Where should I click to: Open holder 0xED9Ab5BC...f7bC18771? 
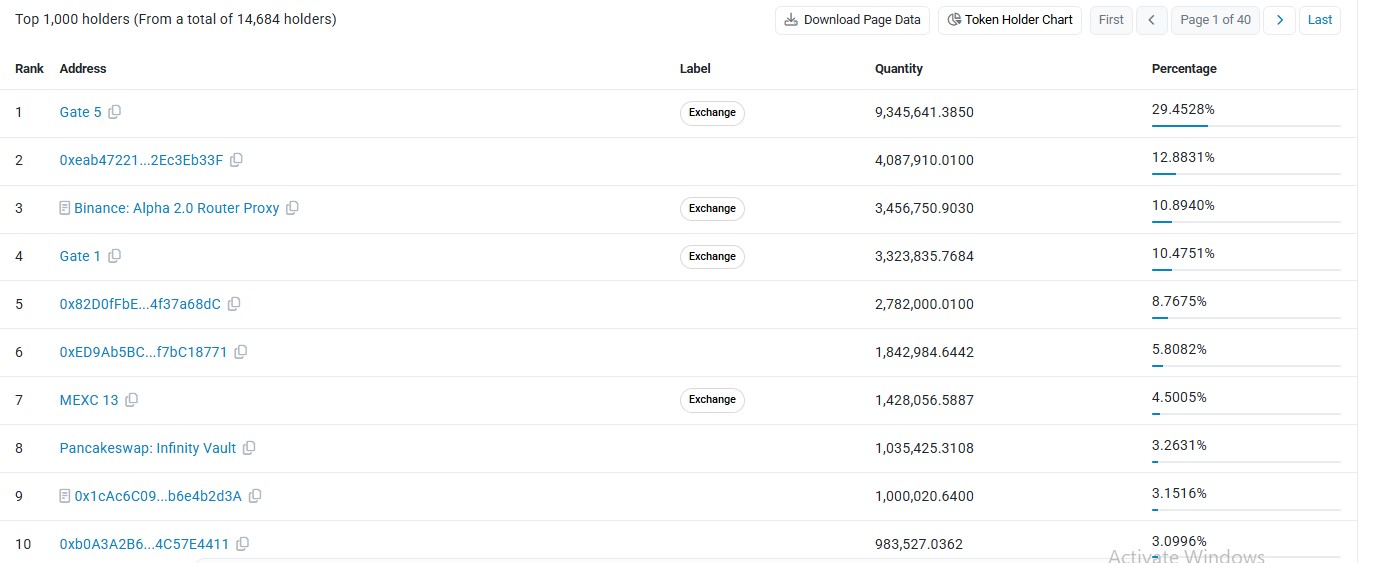144,352
